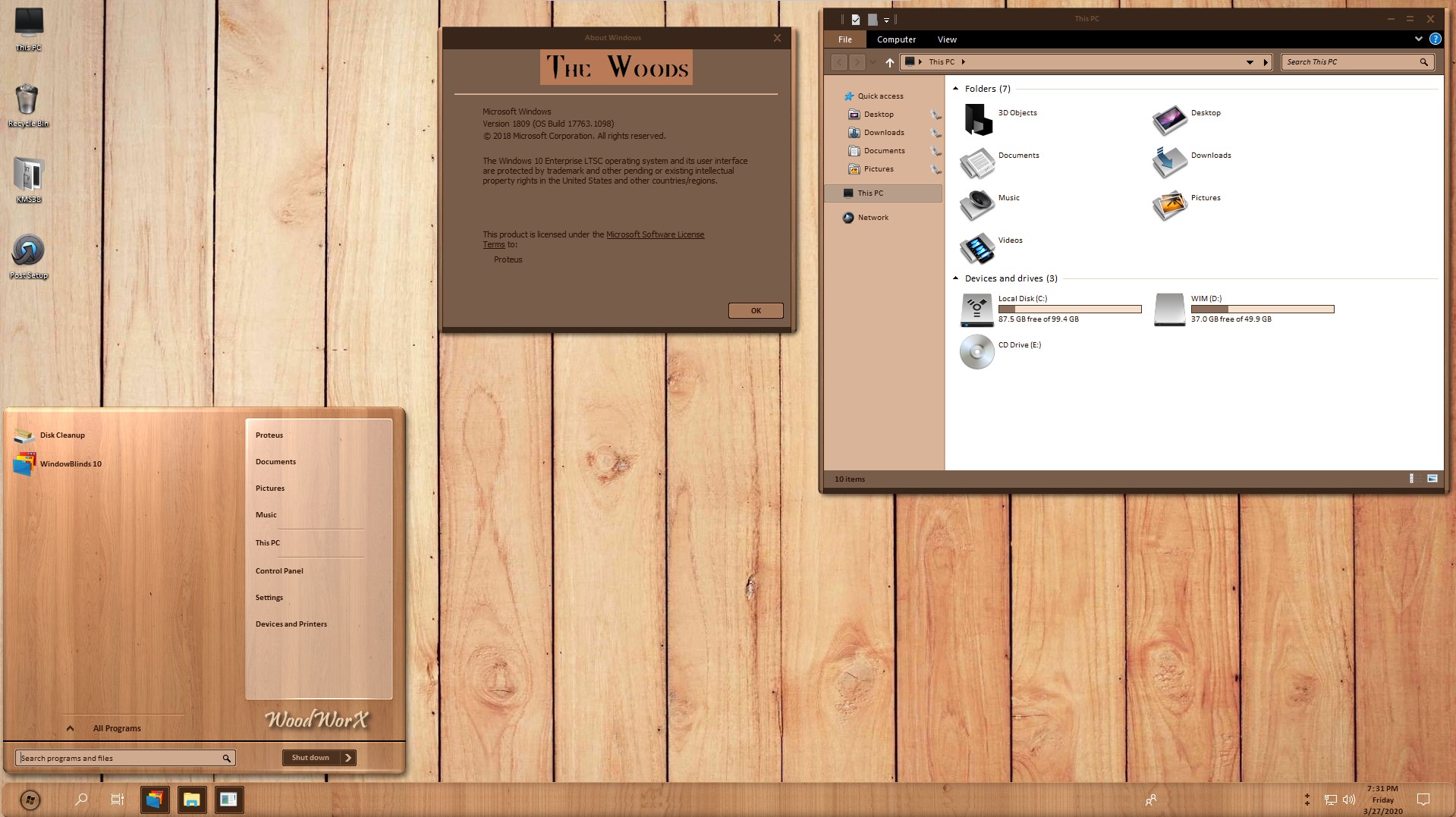Click the Shut down button
Viewport: 1456px width, 817px height.
311,758
